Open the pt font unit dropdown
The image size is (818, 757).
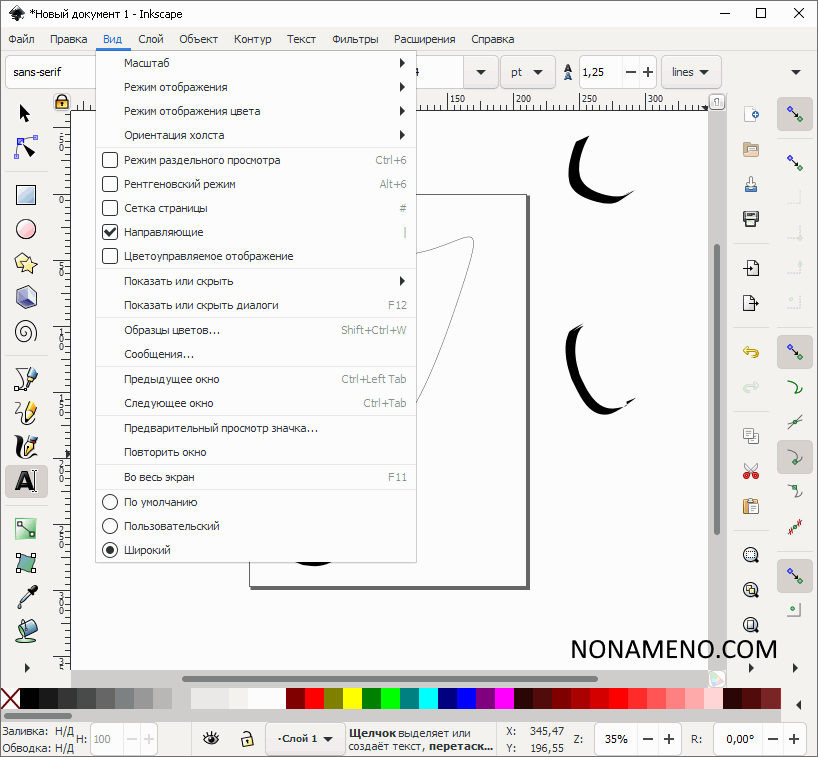click(x=528, y=72)
